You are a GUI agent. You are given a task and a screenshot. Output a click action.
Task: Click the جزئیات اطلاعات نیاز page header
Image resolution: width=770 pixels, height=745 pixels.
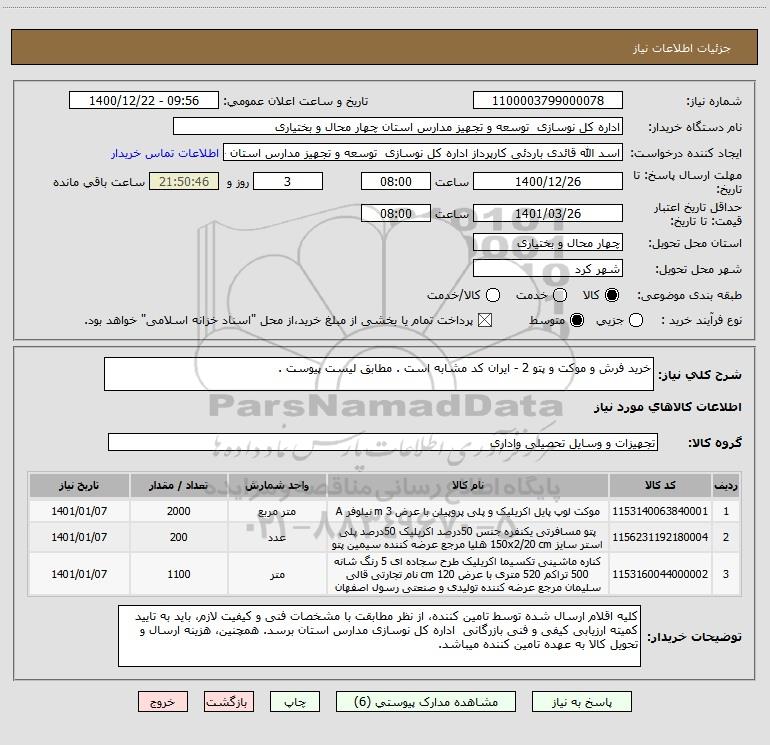[x=681, y=48]
